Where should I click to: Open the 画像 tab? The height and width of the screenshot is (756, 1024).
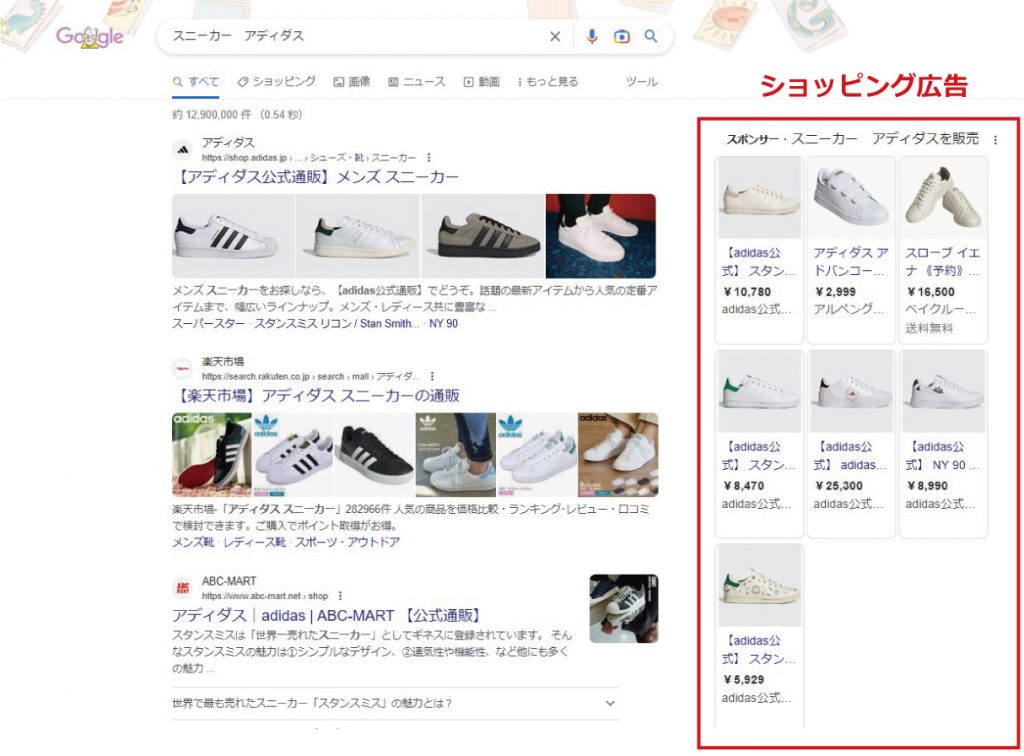click(x=352, y=82)
